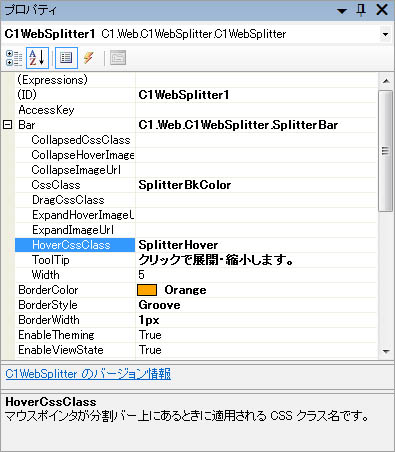Switch to Categorized view icon
This screenshot has width=395, height=452.
[14, 58]
